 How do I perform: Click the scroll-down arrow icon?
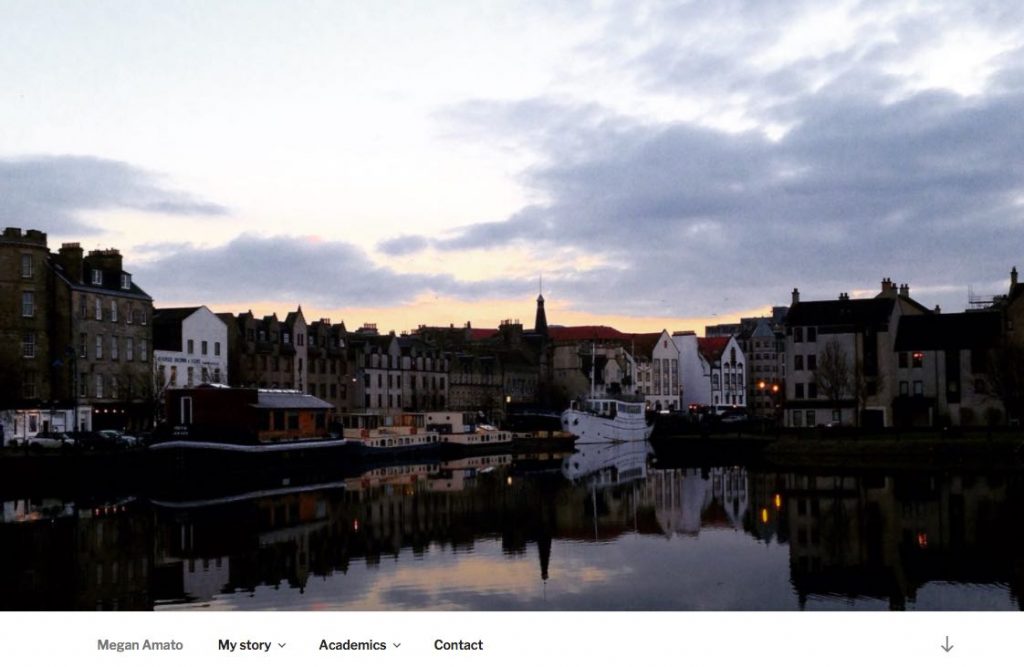947,644
